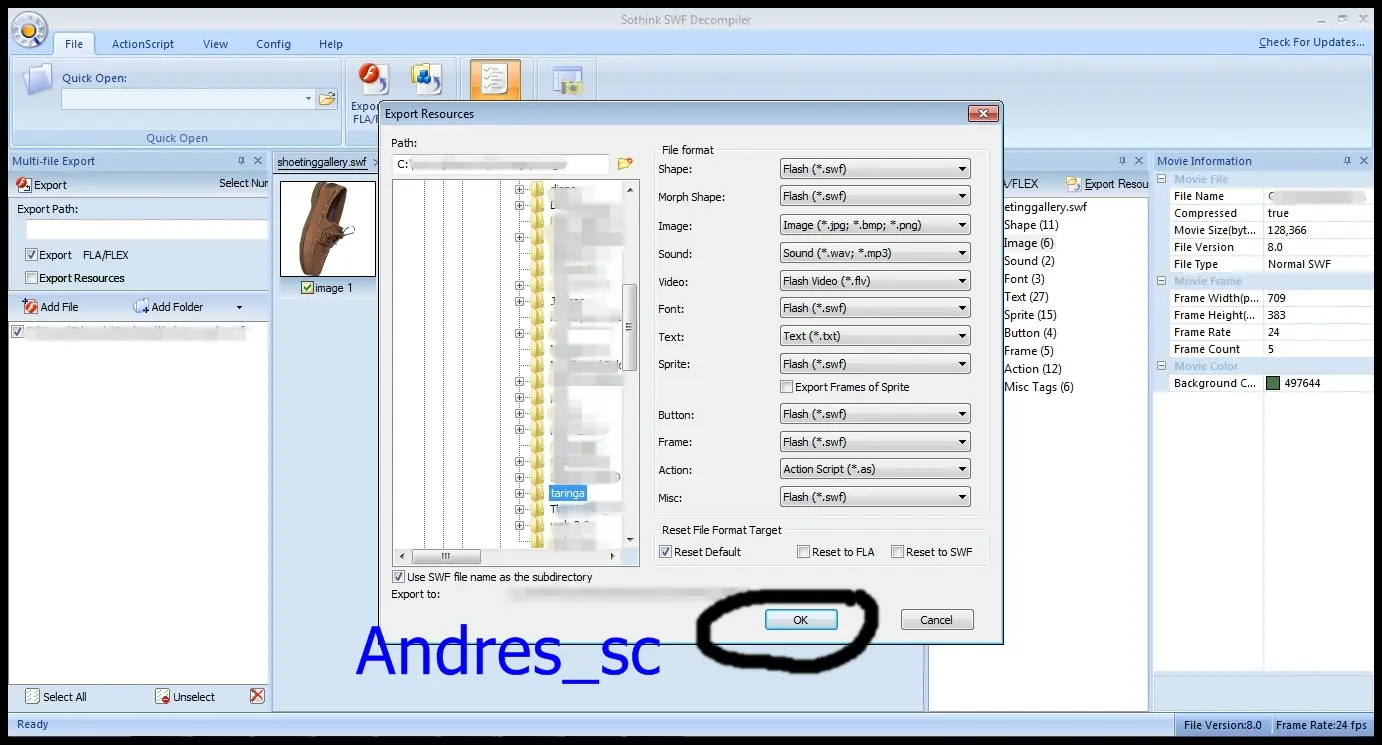Screen dimensions: 1382x745
Task: Toggle the Reset Default checkbox
Action: [x=666, y=552]
